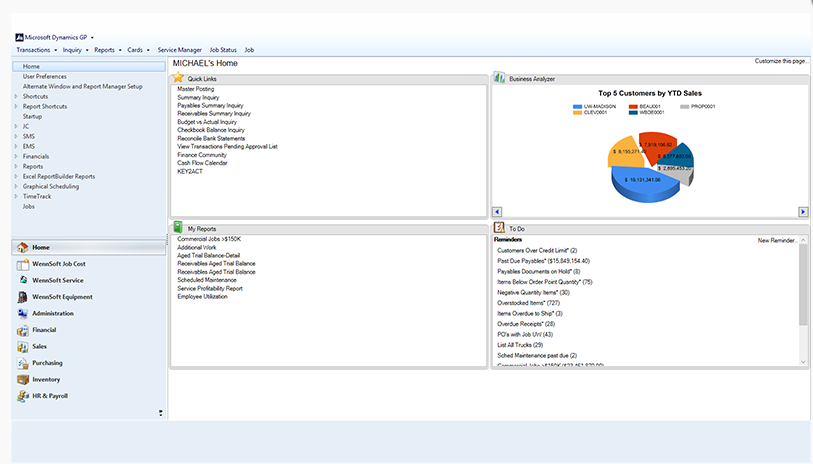This screenshot has height=464, width=813.
Task: Click the Quick Links star icon
Action: pyautogui.click(x=178, y=78)
